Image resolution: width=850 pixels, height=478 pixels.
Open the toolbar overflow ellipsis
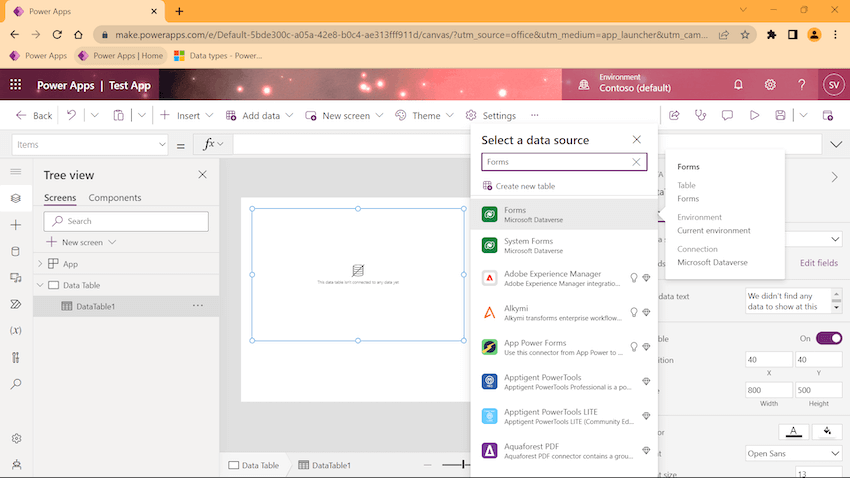pyautogui.click(x=535, y=115)
